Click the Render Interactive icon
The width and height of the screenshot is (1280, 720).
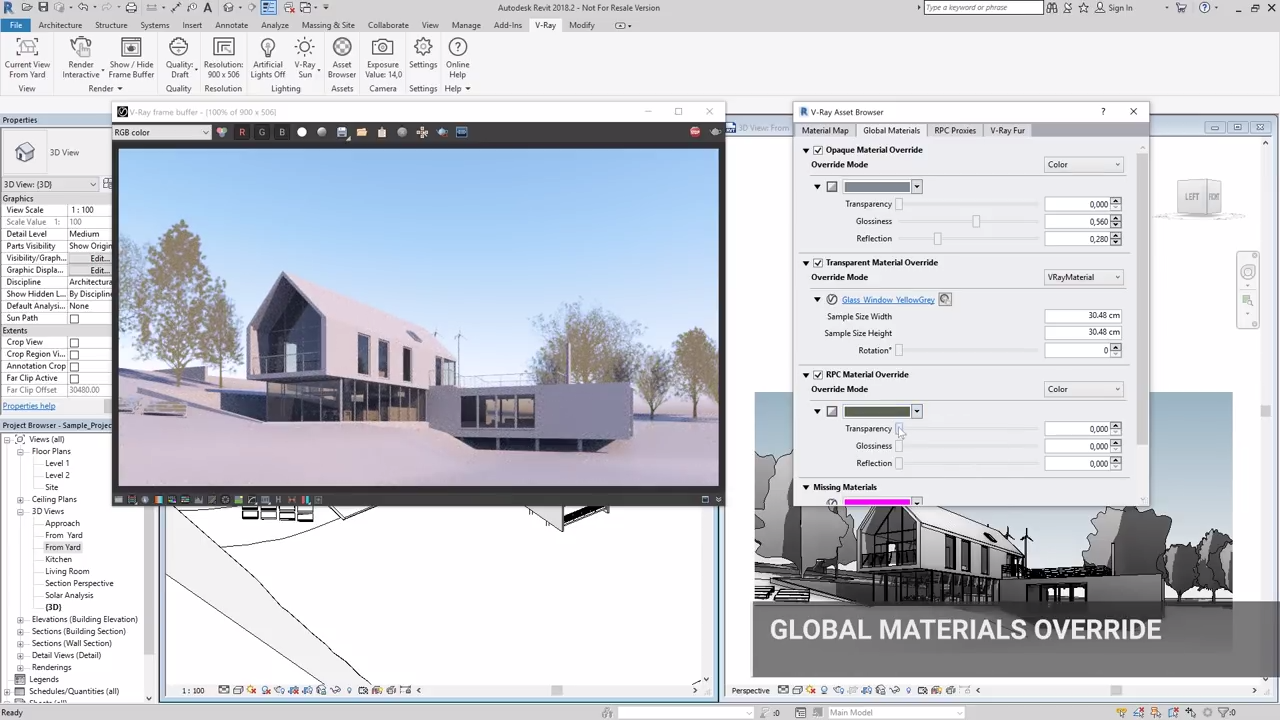click(81, 48)
